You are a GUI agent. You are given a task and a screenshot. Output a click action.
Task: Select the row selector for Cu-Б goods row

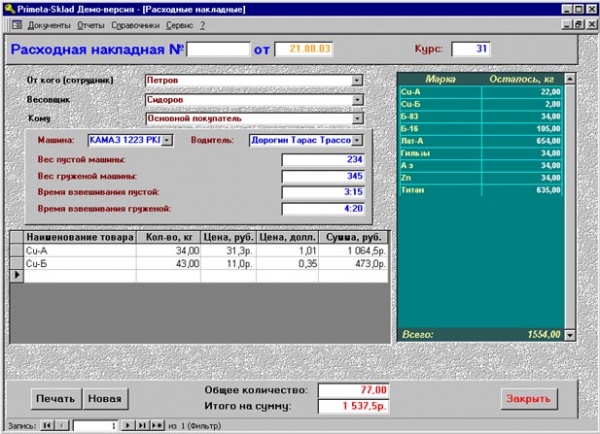[x=17, y=263]
